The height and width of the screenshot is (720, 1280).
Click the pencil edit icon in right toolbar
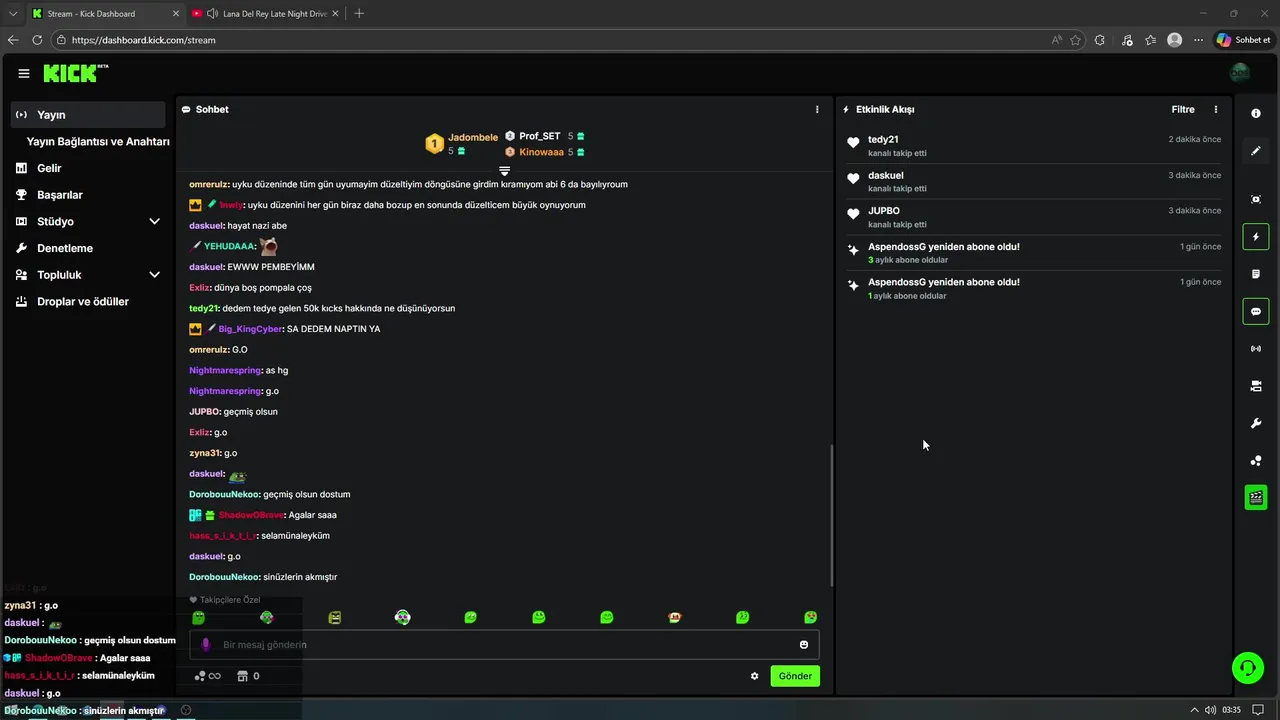click(1256, 151)
